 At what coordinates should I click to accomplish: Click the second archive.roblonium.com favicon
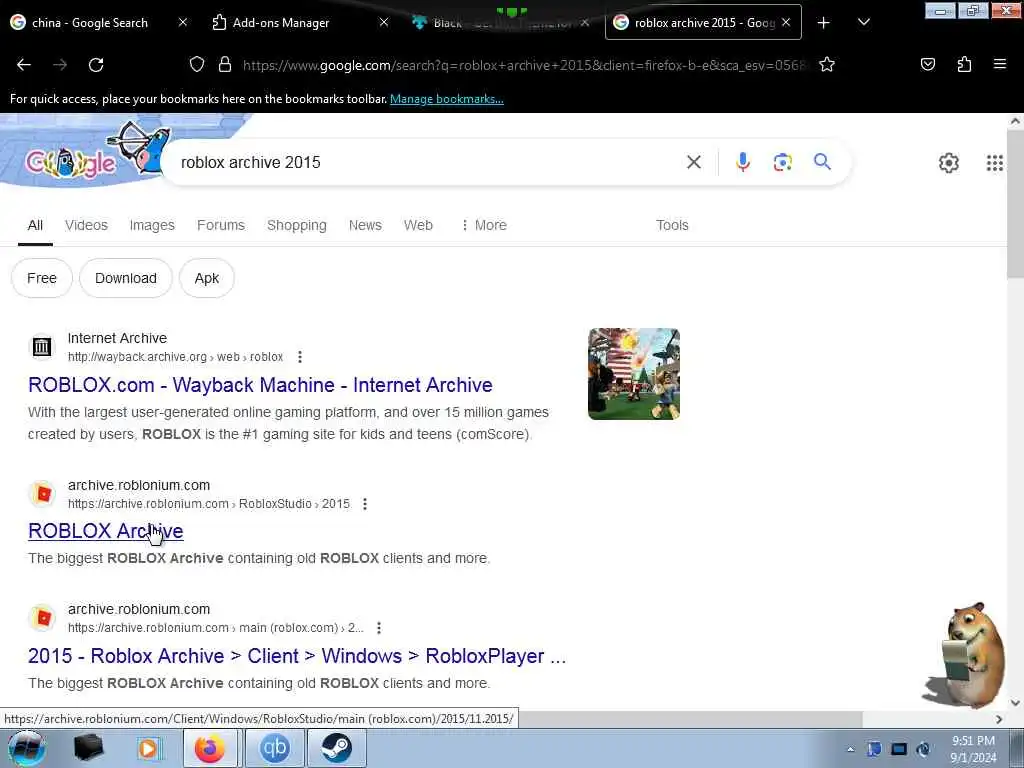[x=42, y=618]
